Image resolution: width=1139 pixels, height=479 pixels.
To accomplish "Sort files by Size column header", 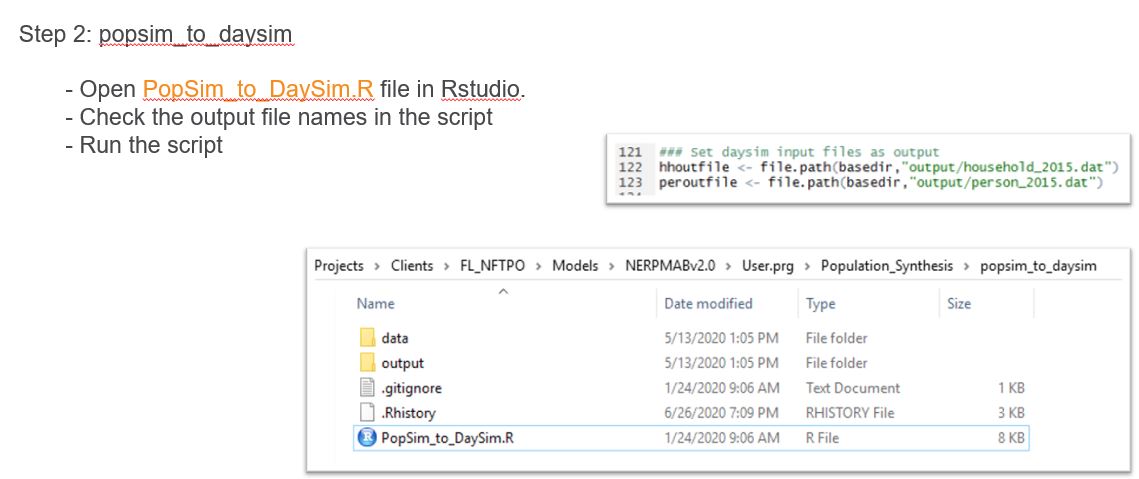I will click(958, 304).
